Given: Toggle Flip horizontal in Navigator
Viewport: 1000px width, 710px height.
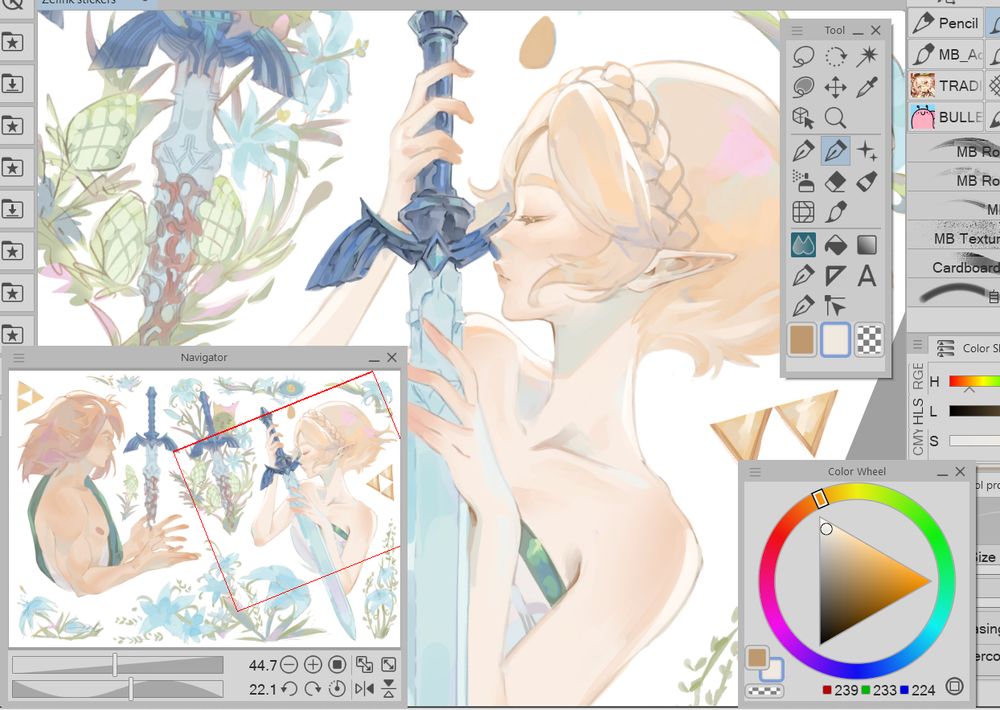Looking at the screenshot, I should click(x=364, y=689).
